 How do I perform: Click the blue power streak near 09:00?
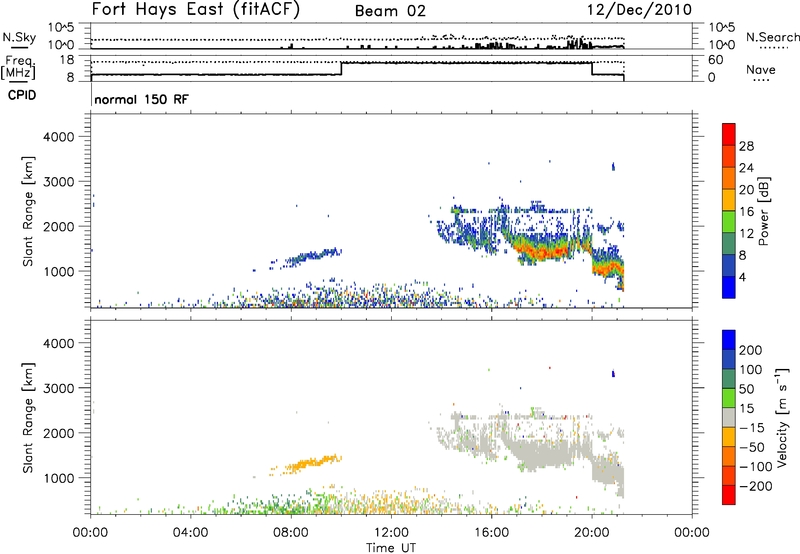pyautogui.click(x=311, y=257)
